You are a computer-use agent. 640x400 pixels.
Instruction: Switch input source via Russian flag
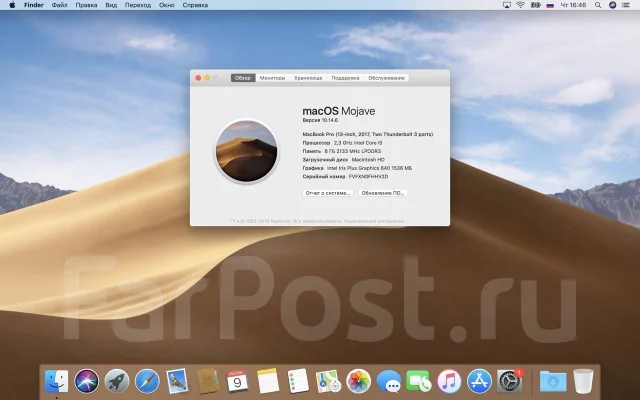550,5
